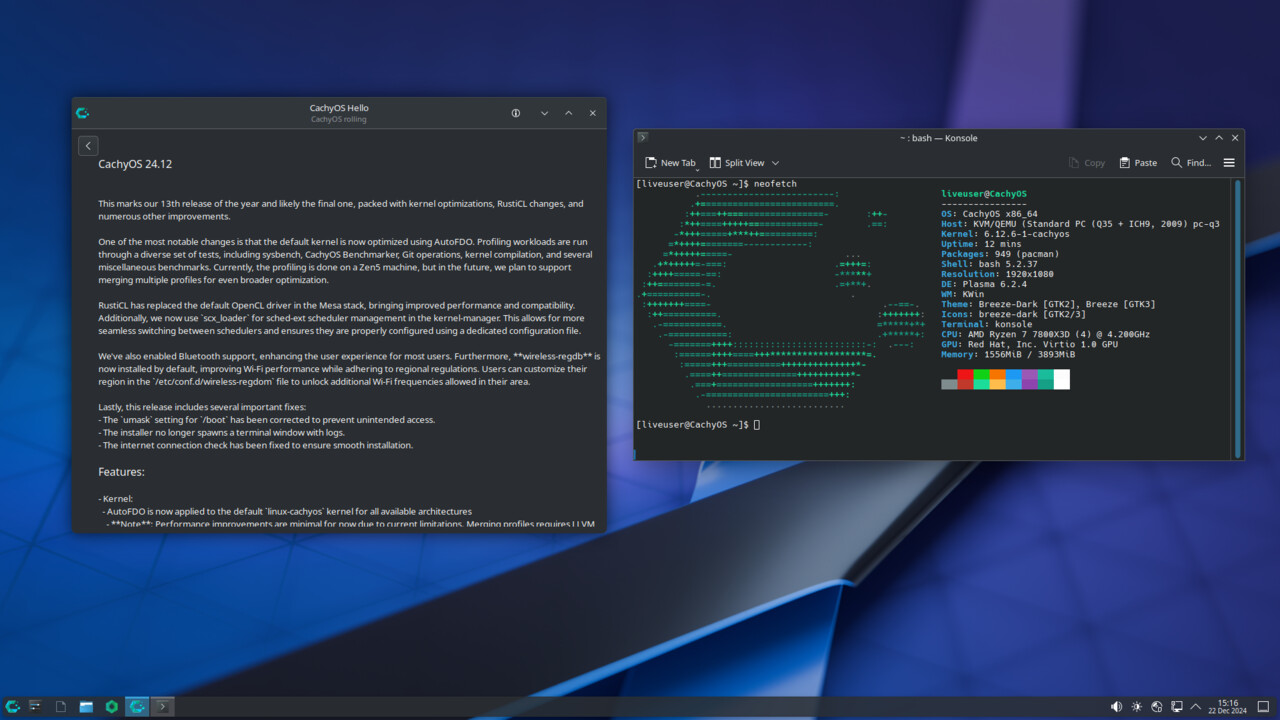Screen dimensions: 1280x720
Task: Click the blank document icon in taskbar
Action: 61,707
